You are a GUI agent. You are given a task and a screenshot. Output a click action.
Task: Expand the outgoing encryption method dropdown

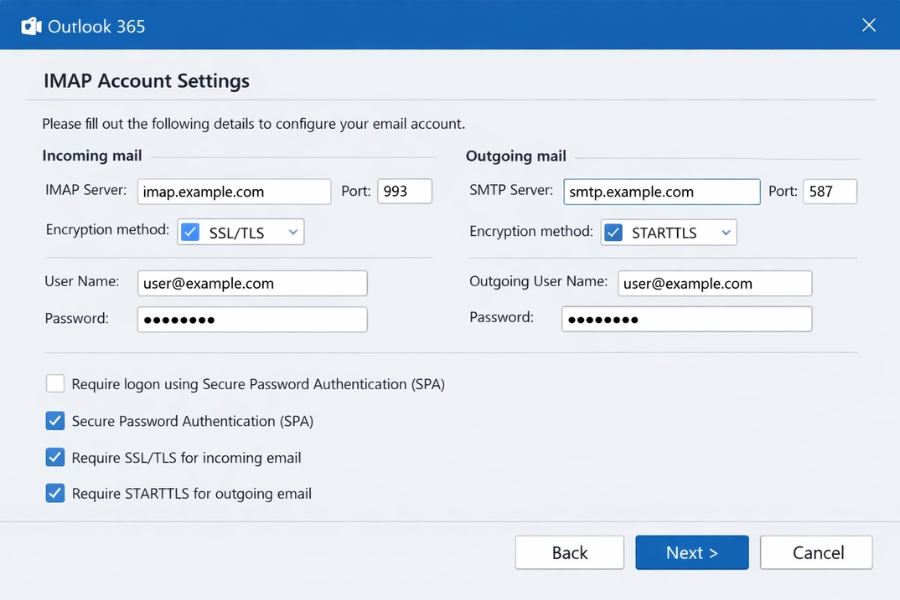(725, 232)
